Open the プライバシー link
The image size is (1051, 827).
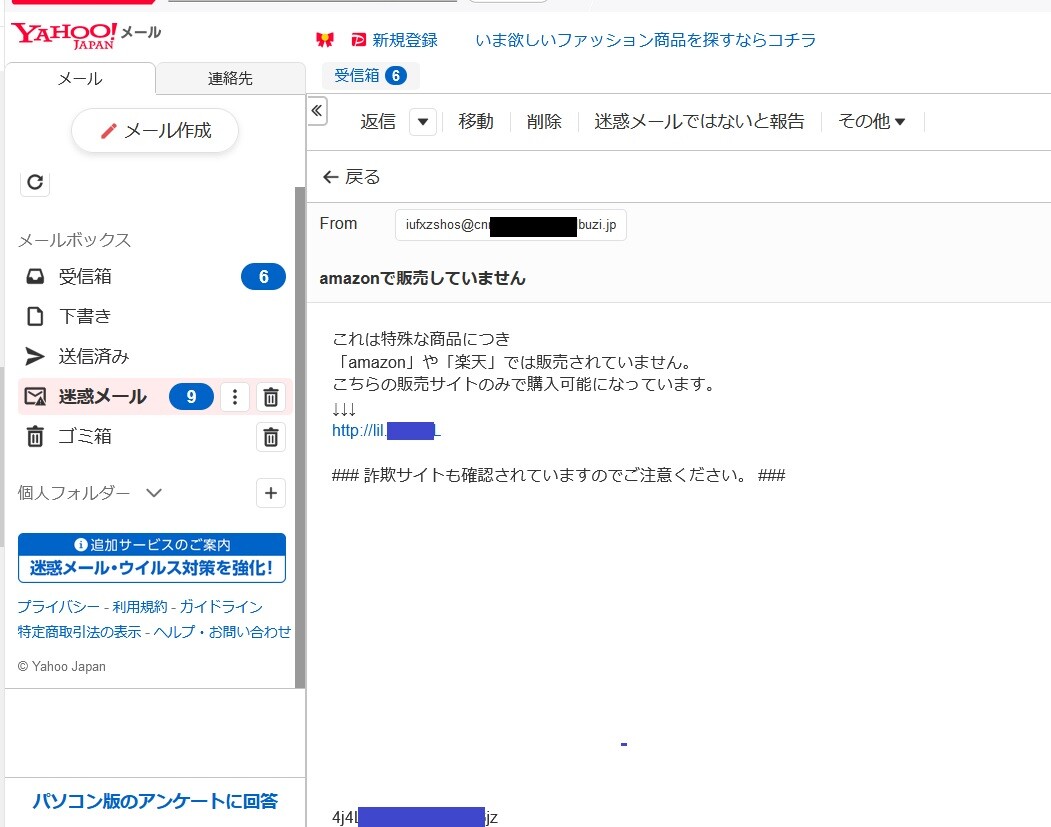(x=58, y=607)
